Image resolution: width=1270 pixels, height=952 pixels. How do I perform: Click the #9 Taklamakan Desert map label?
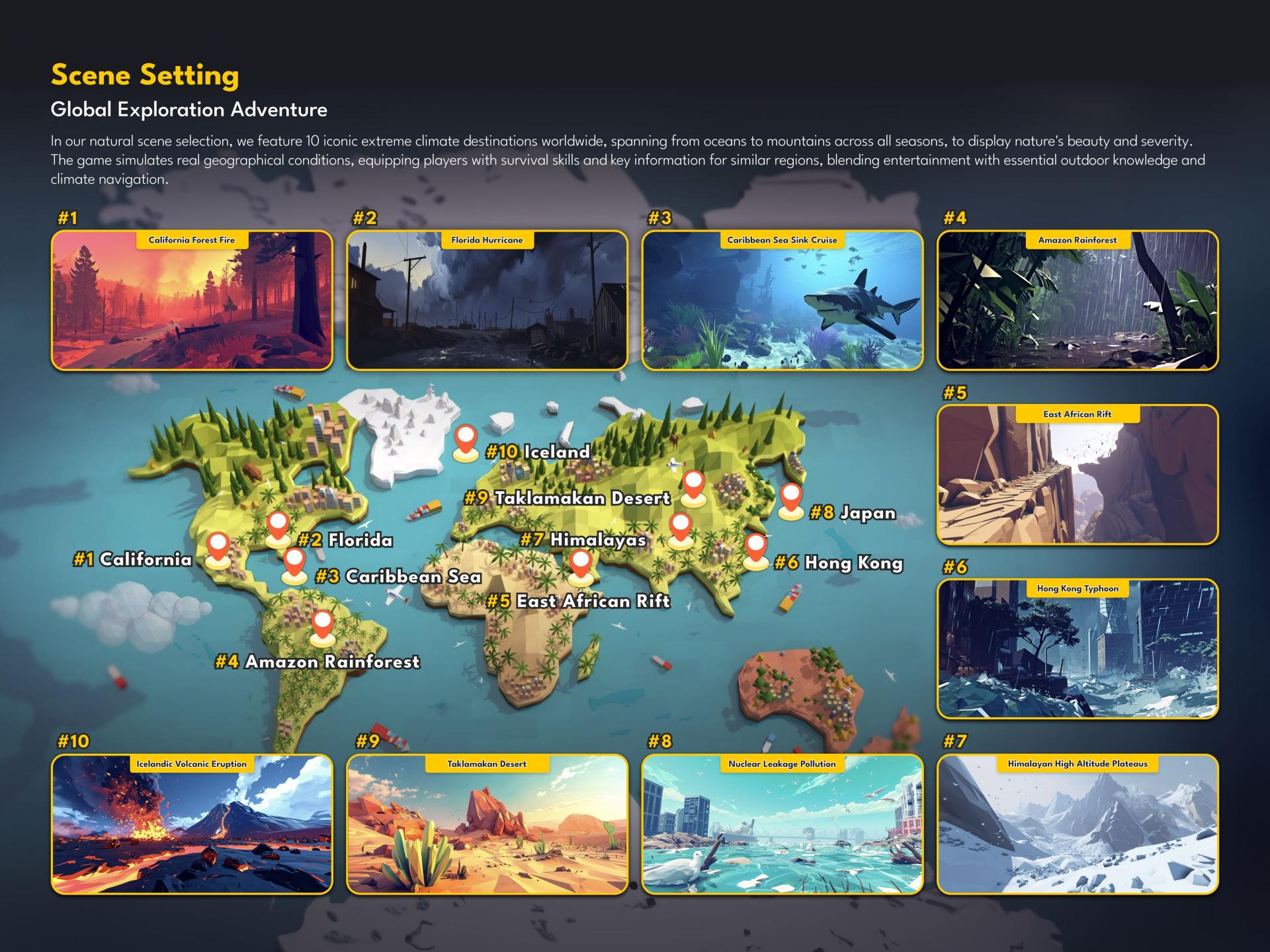point(568,498)
